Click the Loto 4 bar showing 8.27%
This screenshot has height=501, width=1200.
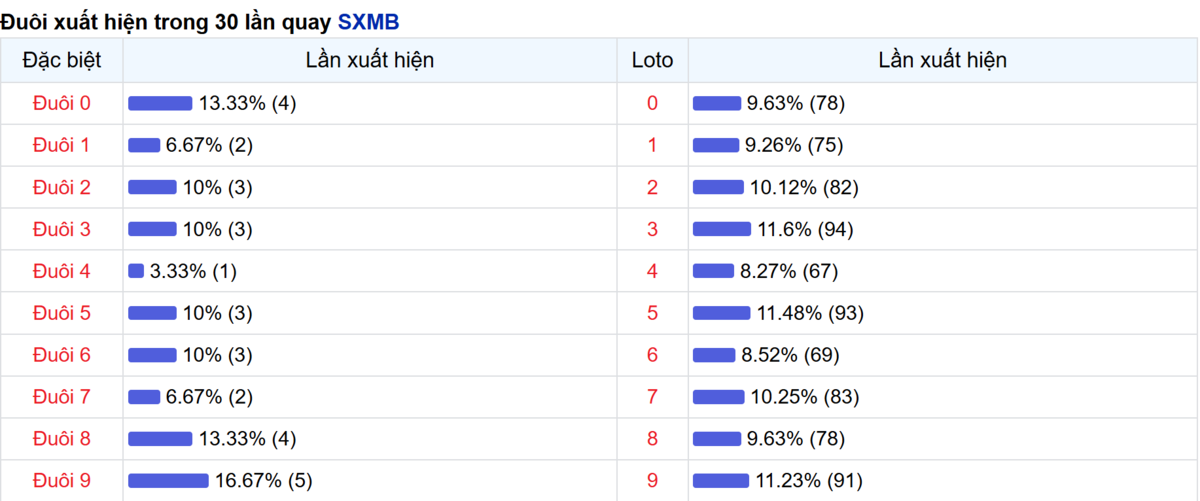[x=713, y=271]
